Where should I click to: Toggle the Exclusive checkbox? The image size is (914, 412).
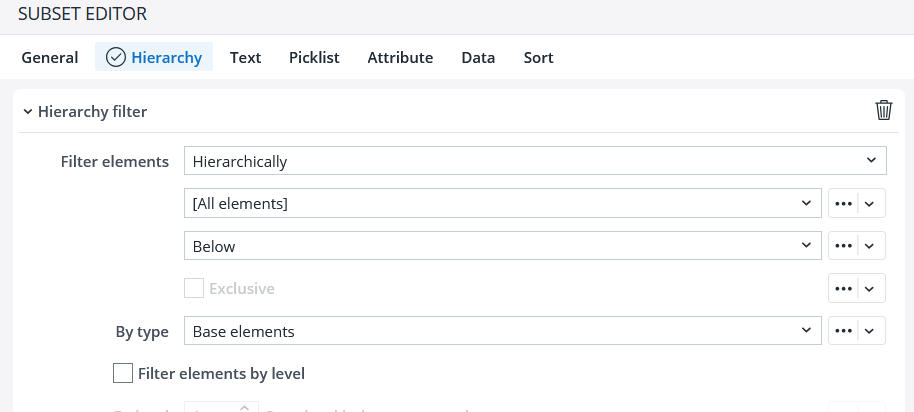pyautogui.click(x=194, y=289)
